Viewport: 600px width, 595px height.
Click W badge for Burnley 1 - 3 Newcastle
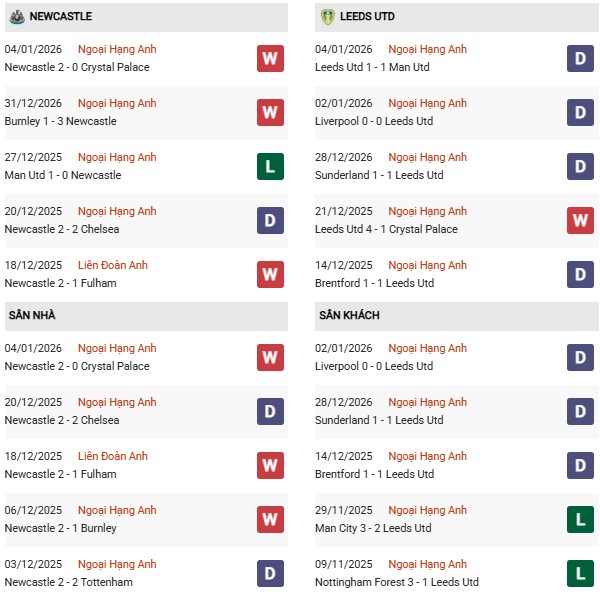(270, 112)
